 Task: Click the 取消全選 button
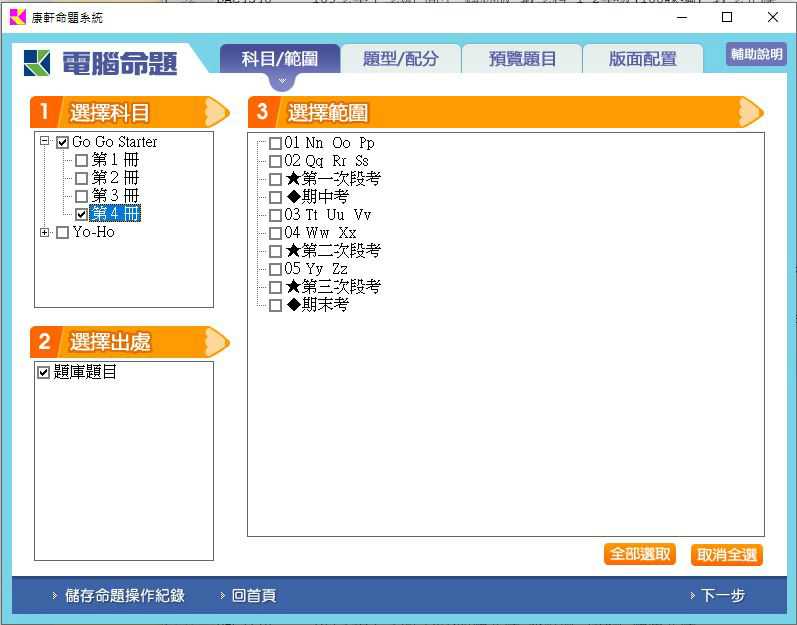tap(727, 554)
